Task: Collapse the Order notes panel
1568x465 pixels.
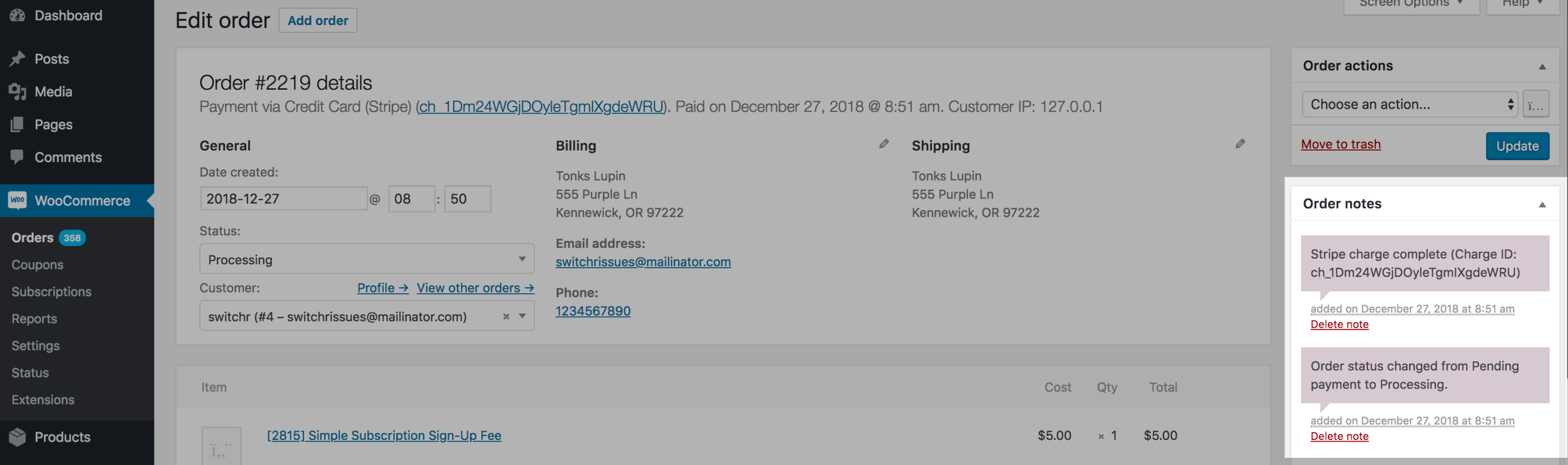Action: pos(1542,205)
